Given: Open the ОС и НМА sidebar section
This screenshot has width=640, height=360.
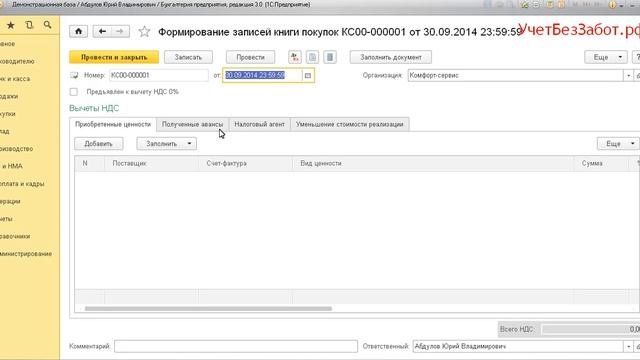Looking at the screenshot, I should coord(11,167).
